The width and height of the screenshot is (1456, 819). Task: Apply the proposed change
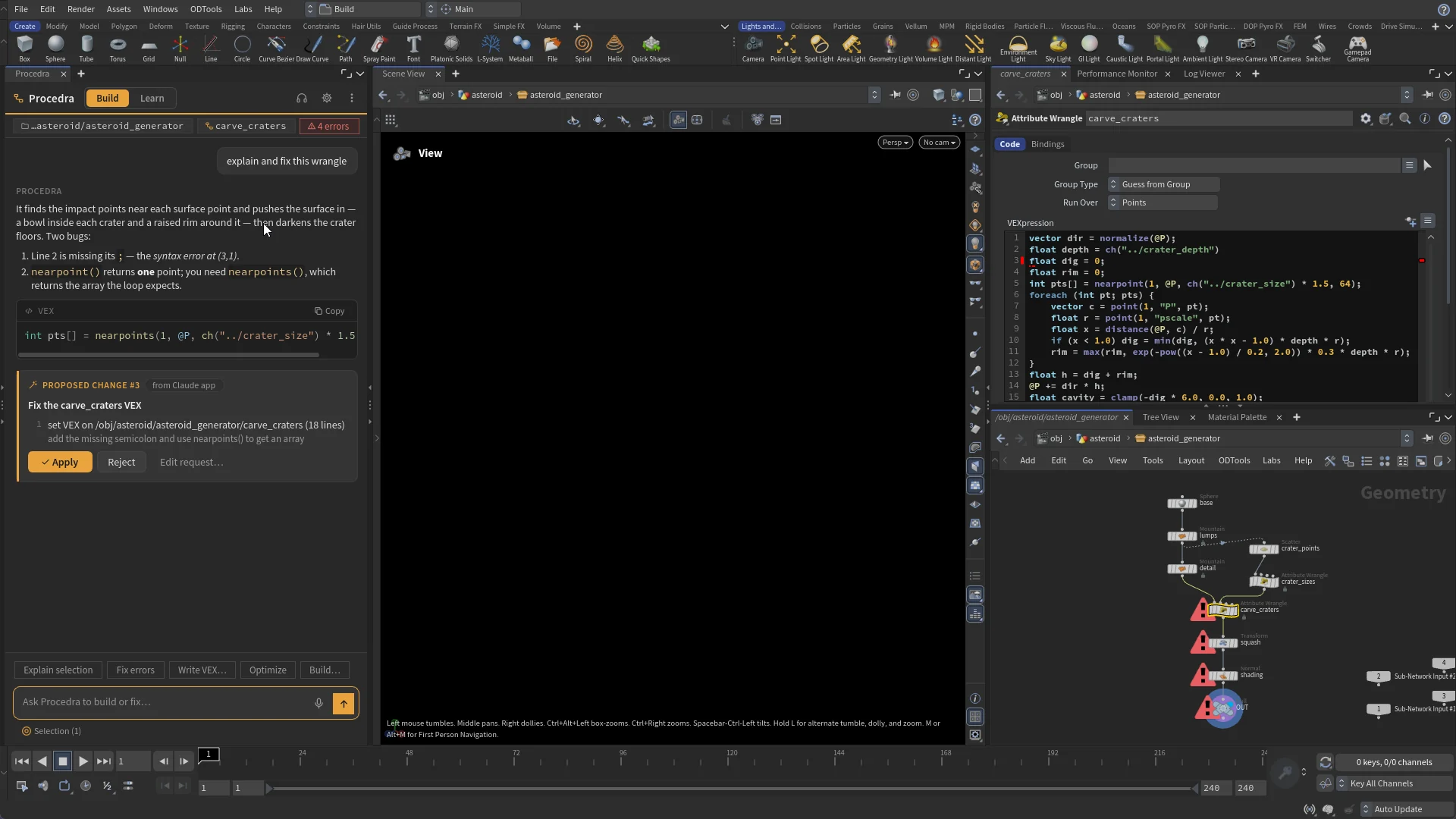pos(60,463)
